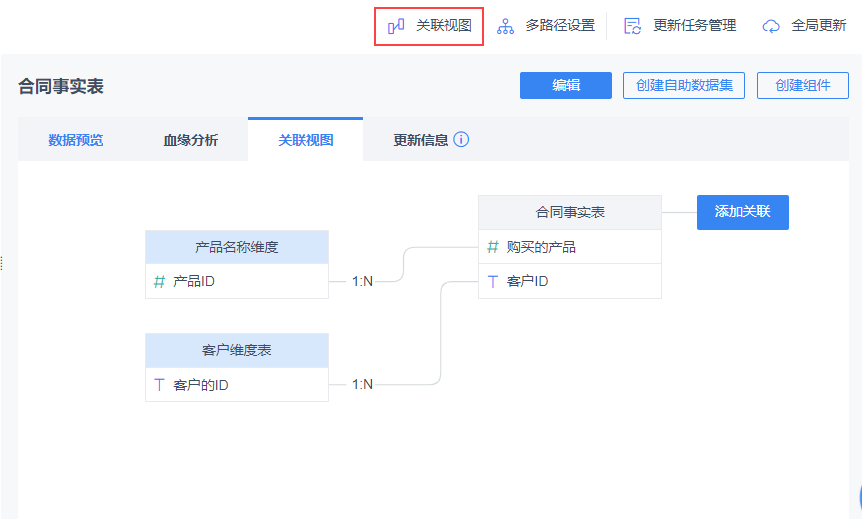
Task: Click the T icon beside 客户的ID
Action: [159, 385]
